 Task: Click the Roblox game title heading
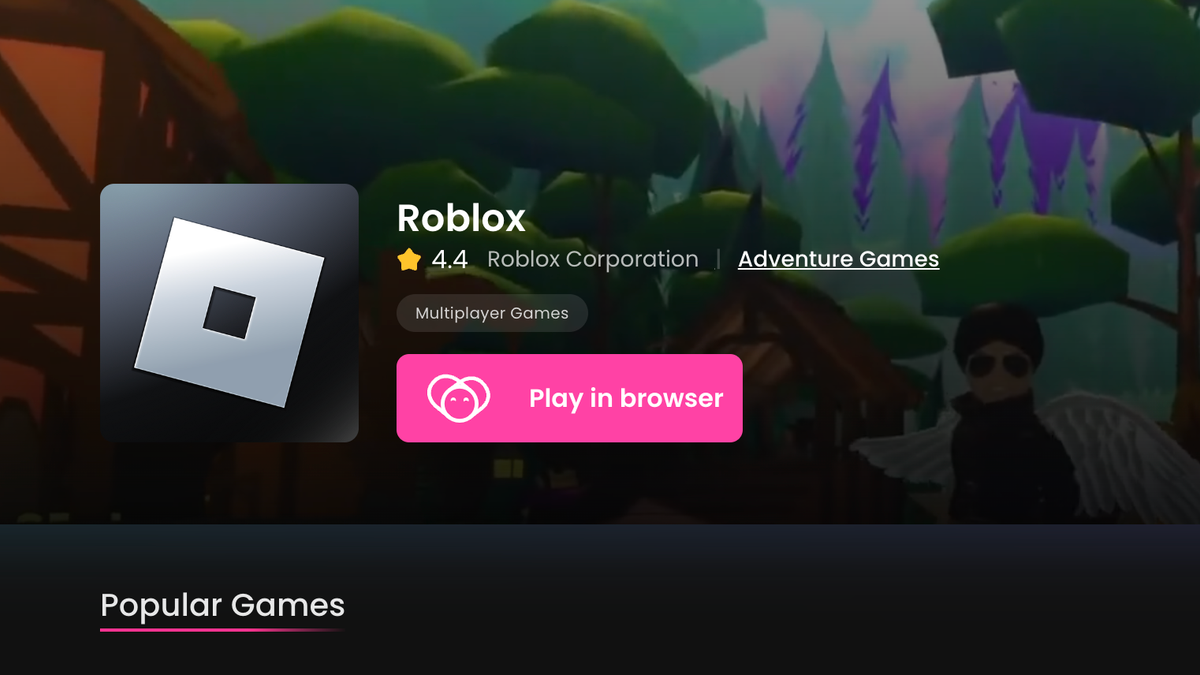pos(461,219)
